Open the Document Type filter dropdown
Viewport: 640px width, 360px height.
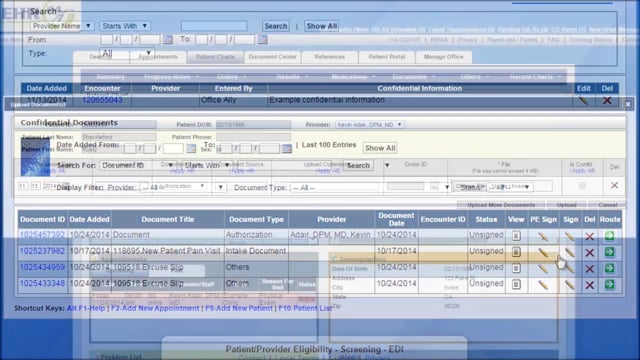click(371, 187)
